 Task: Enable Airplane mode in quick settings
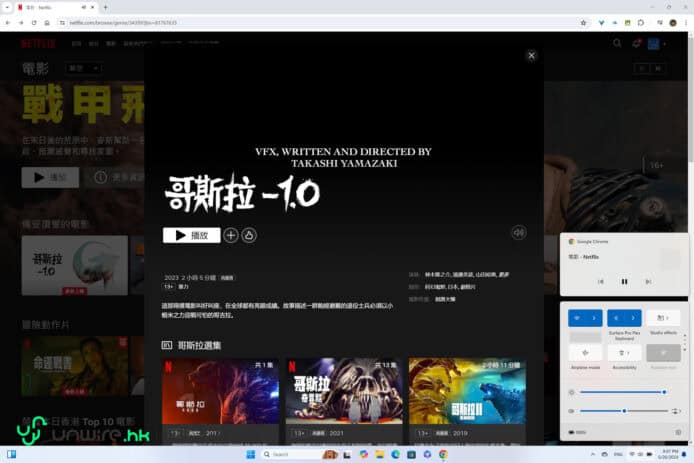[585, 352]
